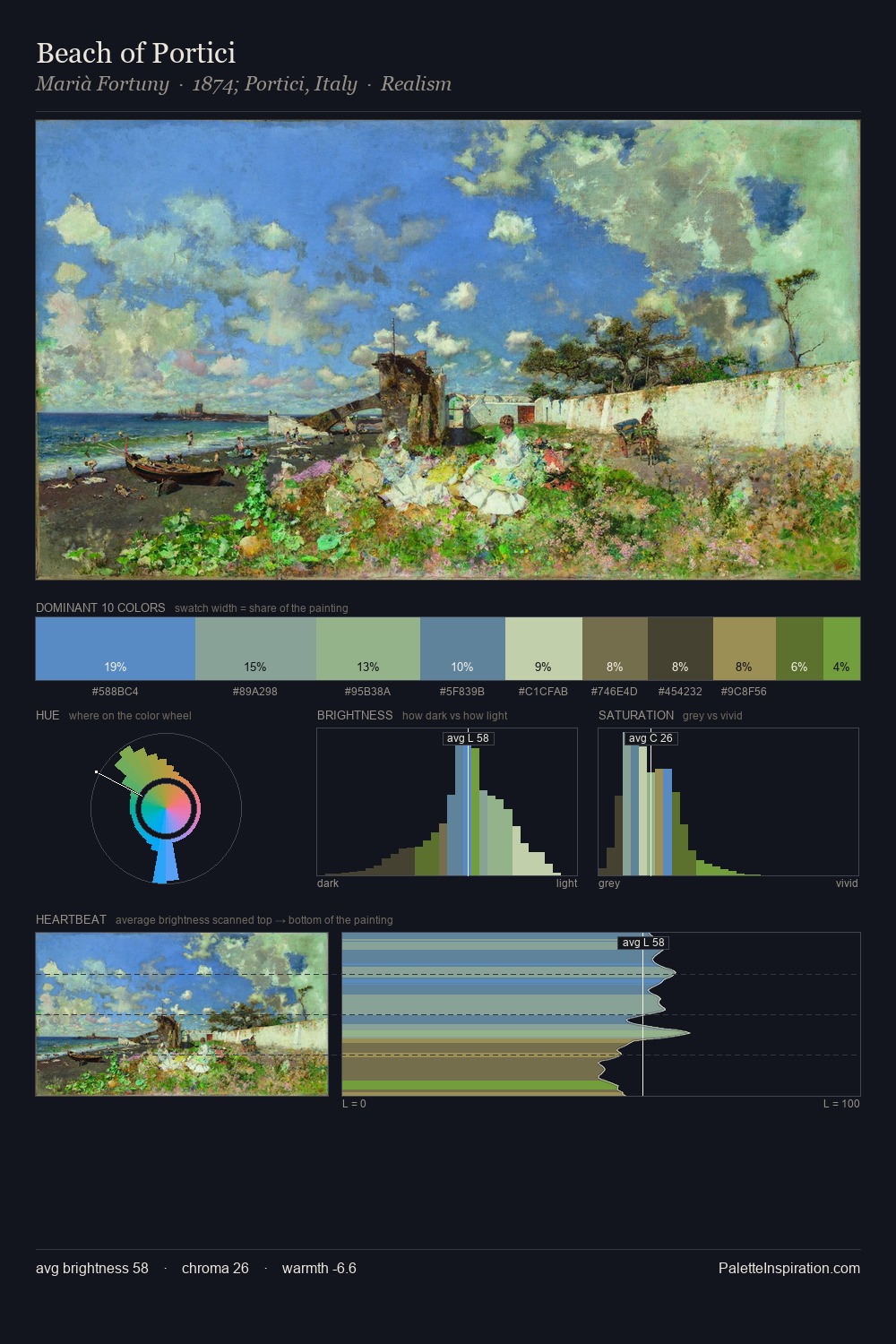Click the hex code #588BC4
Screen dimensions: 896x1344
tap(116, 692)
